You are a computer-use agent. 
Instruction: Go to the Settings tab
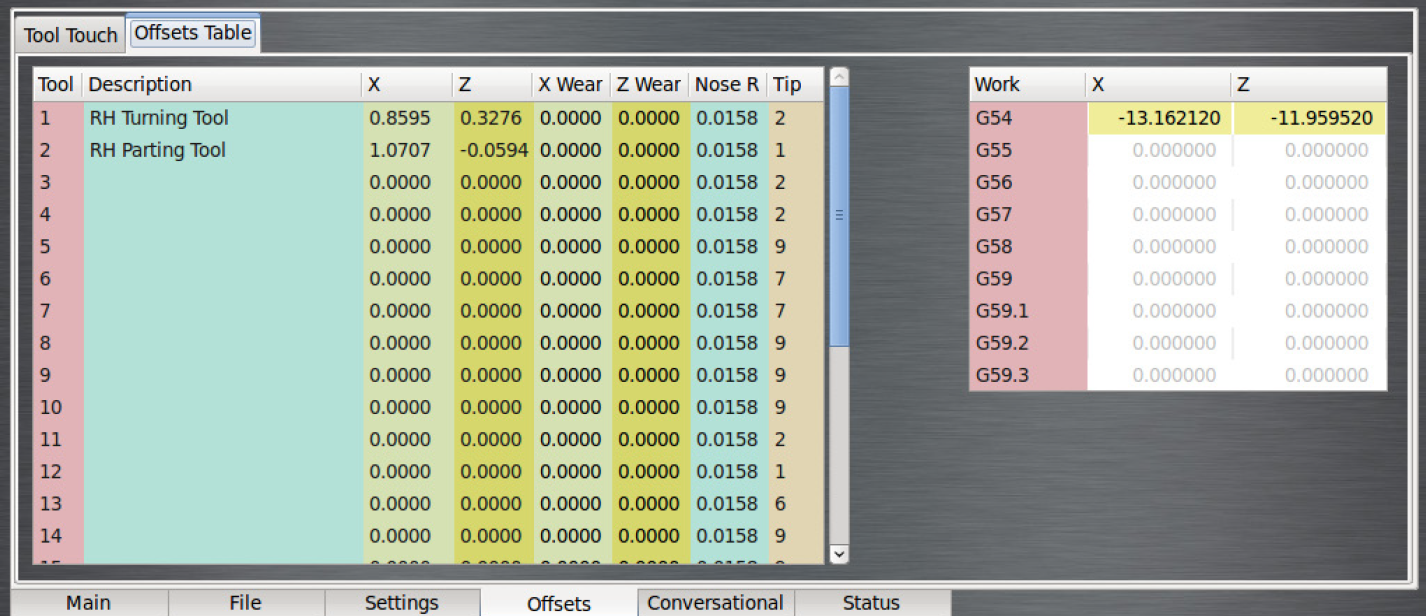[x=401, y=603]
